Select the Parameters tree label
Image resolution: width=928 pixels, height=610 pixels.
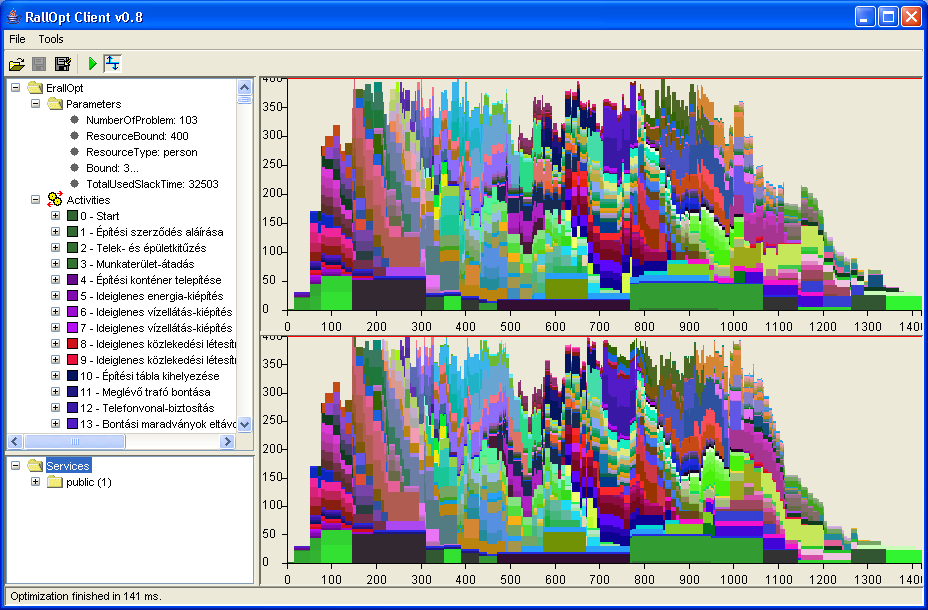click(94, 104)
